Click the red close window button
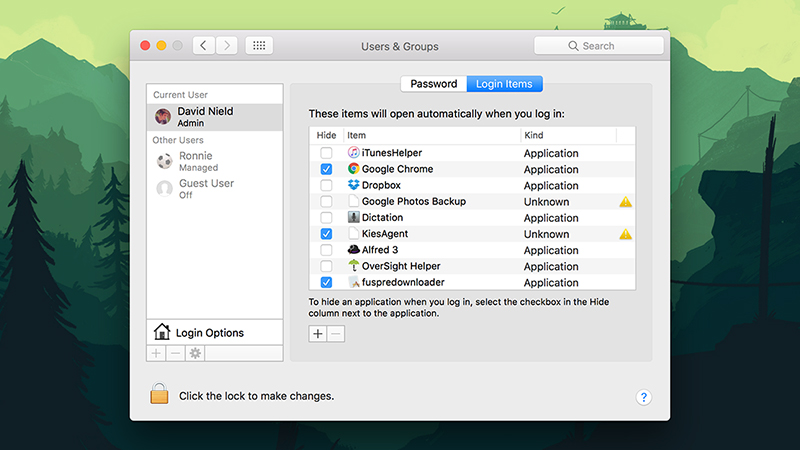Screen dimensions: 800x450 [145, 46]
